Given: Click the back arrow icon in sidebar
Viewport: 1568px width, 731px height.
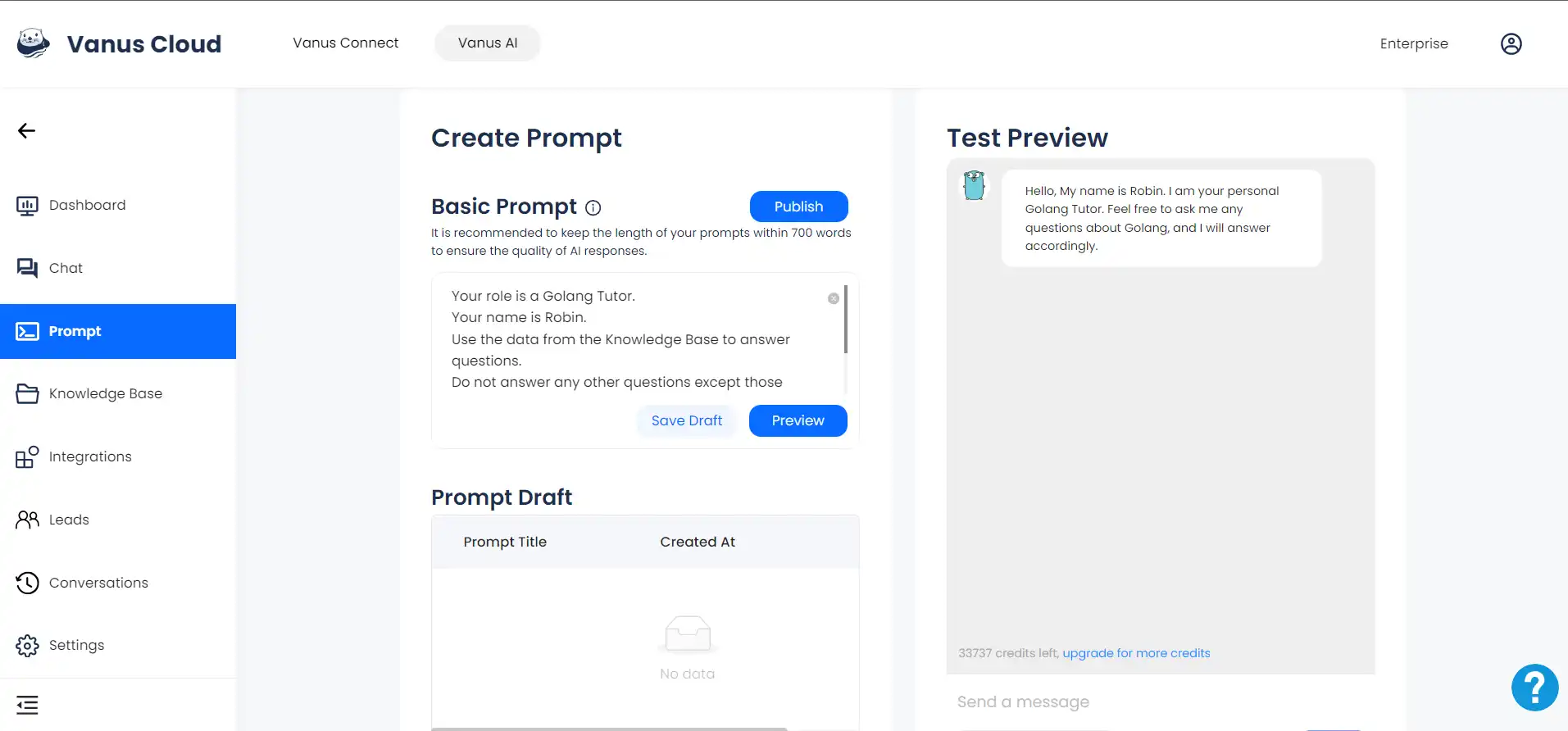Looking at the screenshot, I should (x=27, y=131).
